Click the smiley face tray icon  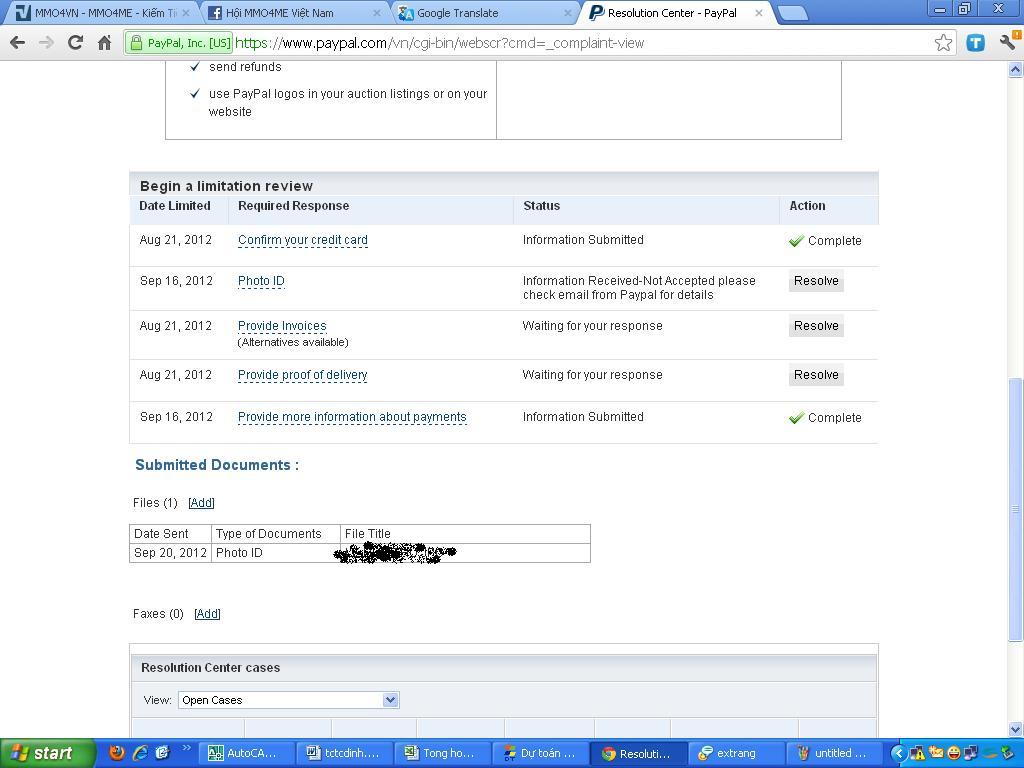pyautogui.click(x=954, y=754)
